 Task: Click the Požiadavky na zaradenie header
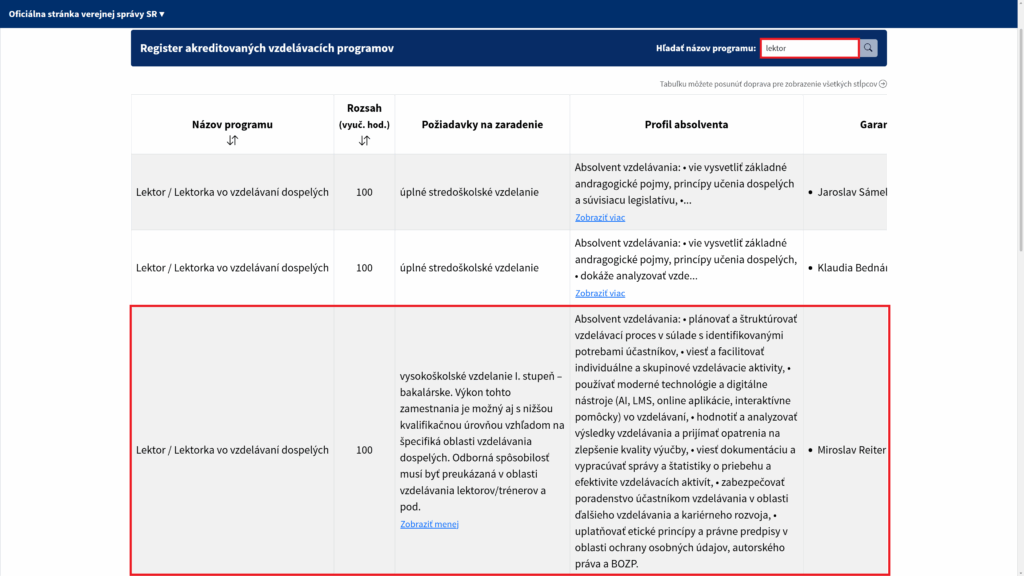coord(482,124)
